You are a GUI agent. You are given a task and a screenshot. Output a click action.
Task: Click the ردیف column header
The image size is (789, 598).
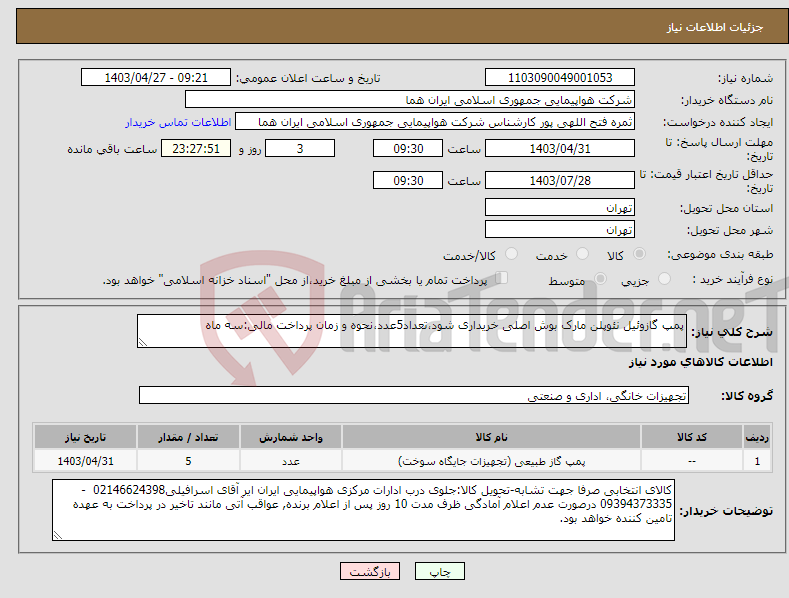pos(757,437)
